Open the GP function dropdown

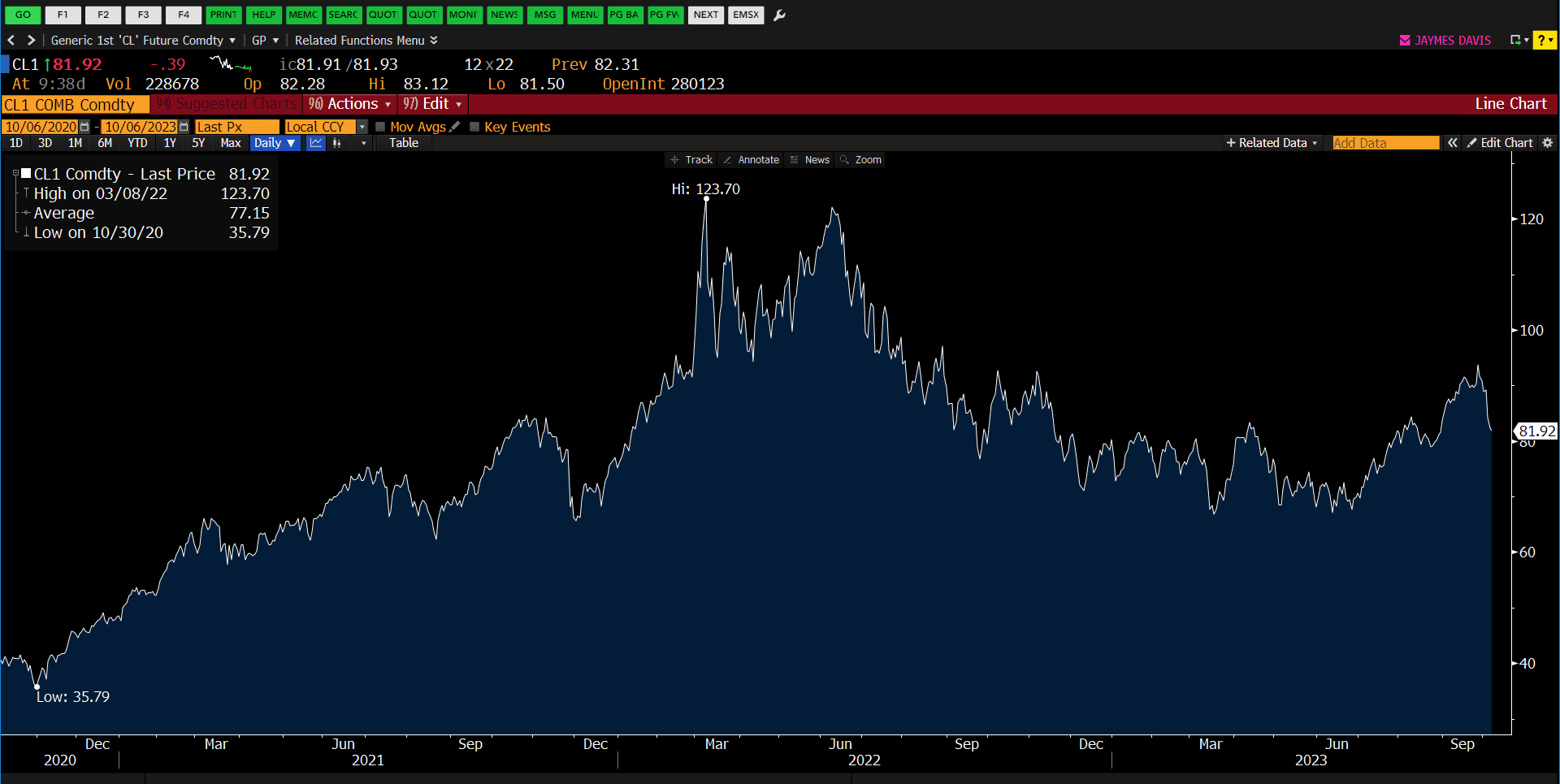click(265, 40)
